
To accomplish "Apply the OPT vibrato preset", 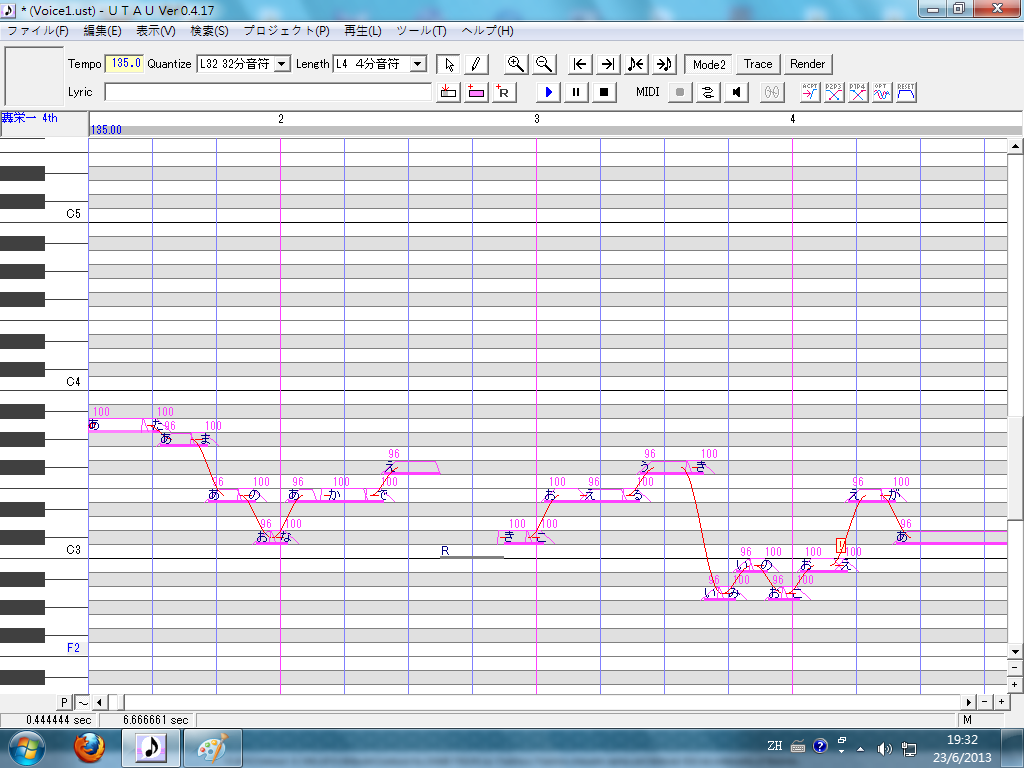I will pyautogui.click(x=882, y=92).
